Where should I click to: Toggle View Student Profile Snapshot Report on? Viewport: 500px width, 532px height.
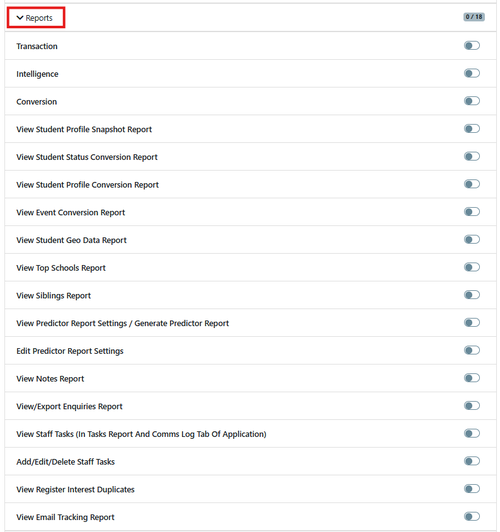coord(472,129)
